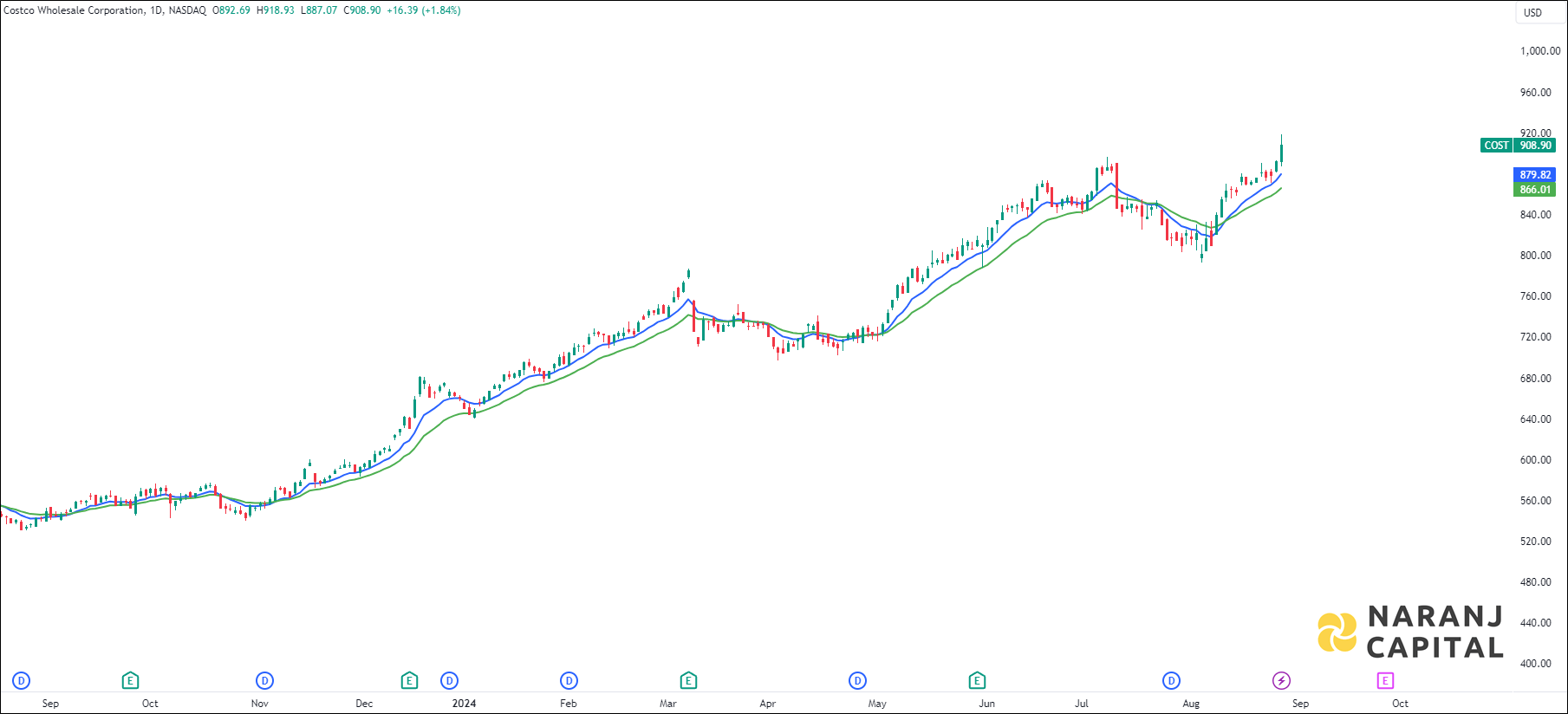The image size is (1568, 714).
Task: Click the 760.00 price axis label
Action: click(1536, 296)
